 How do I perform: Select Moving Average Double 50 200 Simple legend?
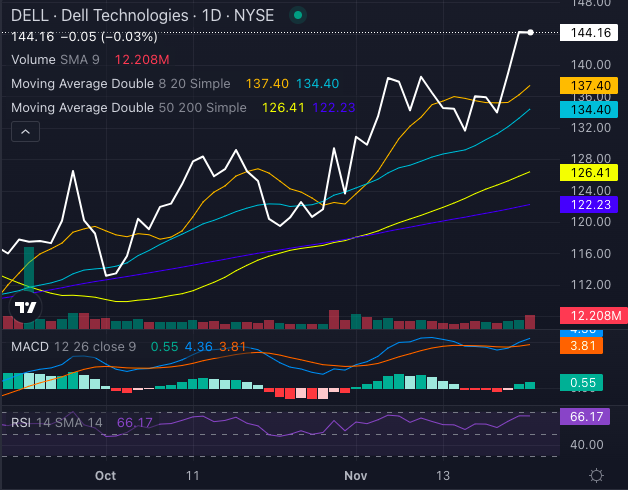pyautogui.click(x=129, y=108)
